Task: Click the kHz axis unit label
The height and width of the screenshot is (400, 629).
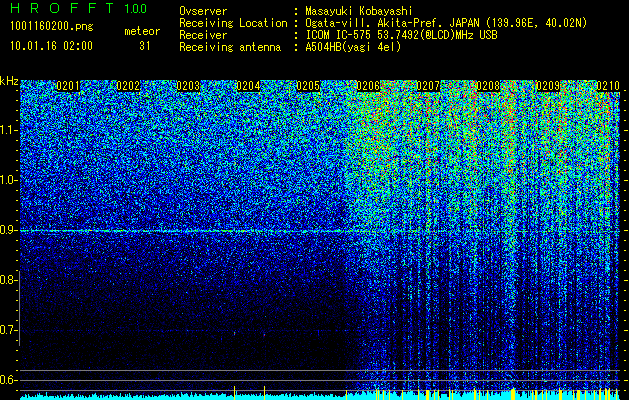Action: click(x=9, y=81)
